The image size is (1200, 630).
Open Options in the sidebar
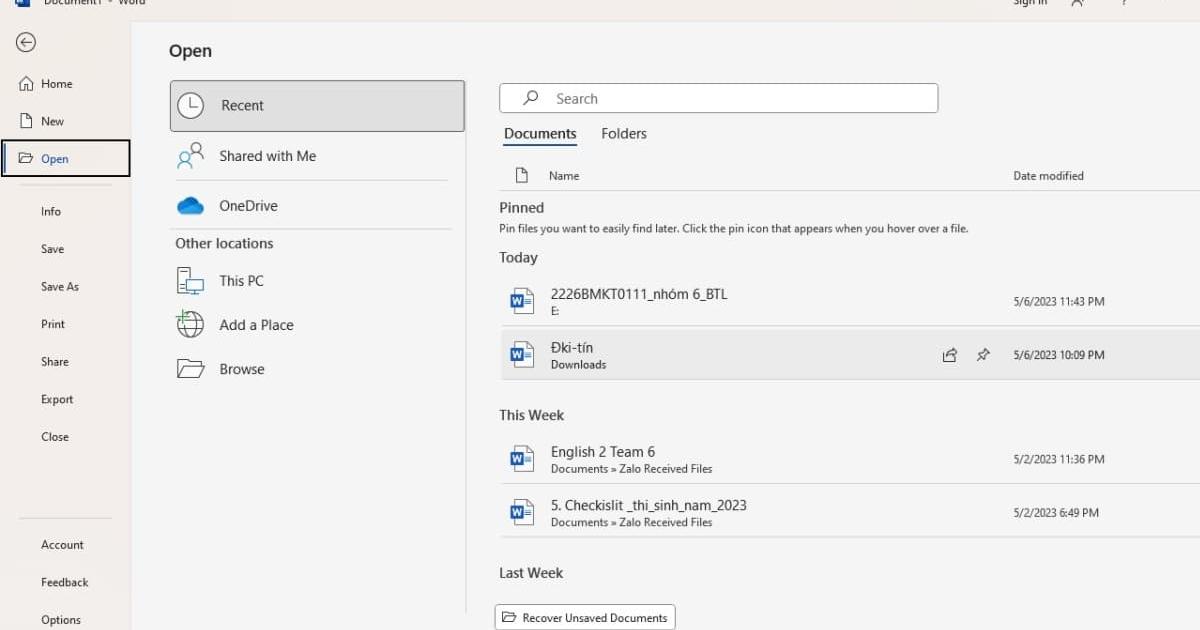click(x=61, y=620)
